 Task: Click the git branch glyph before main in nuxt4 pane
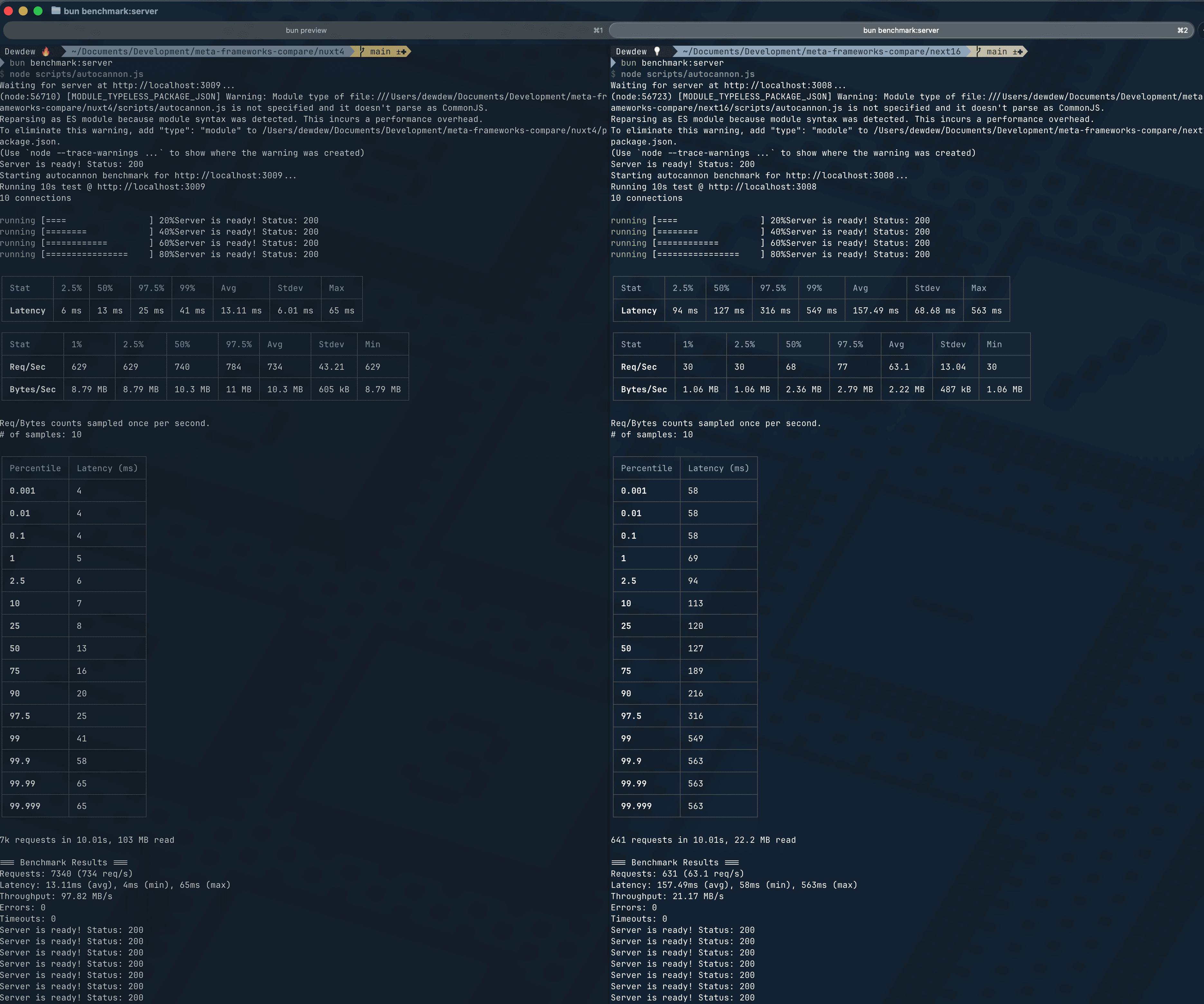361,51
